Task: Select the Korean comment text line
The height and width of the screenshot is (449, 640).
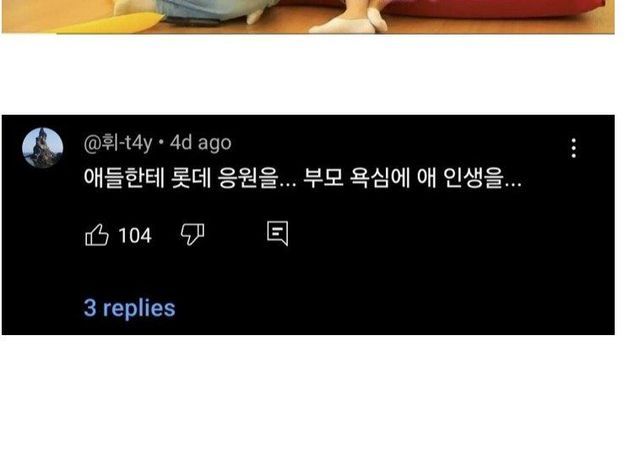Action: pyautogui.click(x=302, y=178)
